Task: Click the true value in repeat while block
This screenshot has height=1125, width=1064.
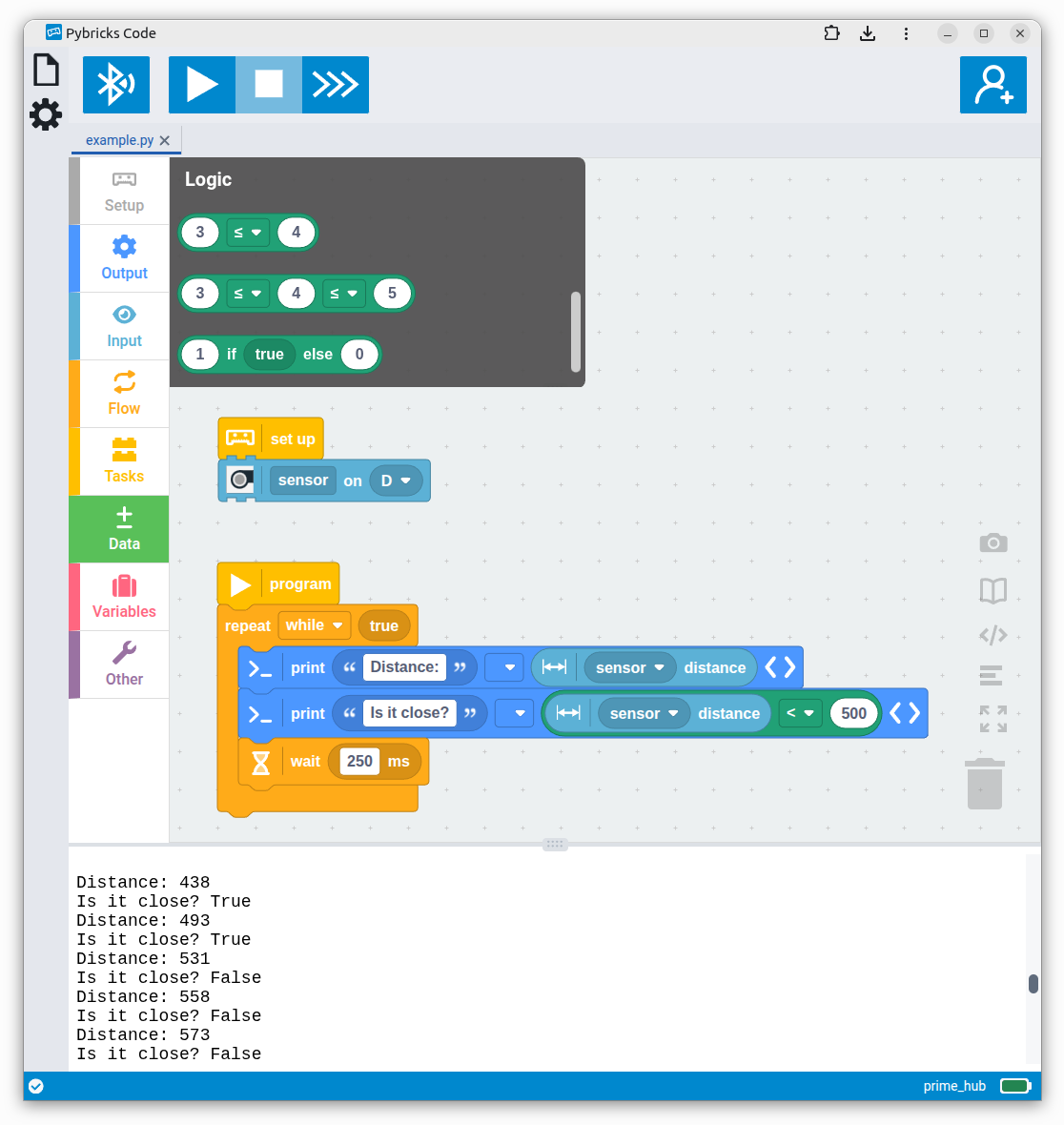Action: pyautogui.click(x=384, y=625)
